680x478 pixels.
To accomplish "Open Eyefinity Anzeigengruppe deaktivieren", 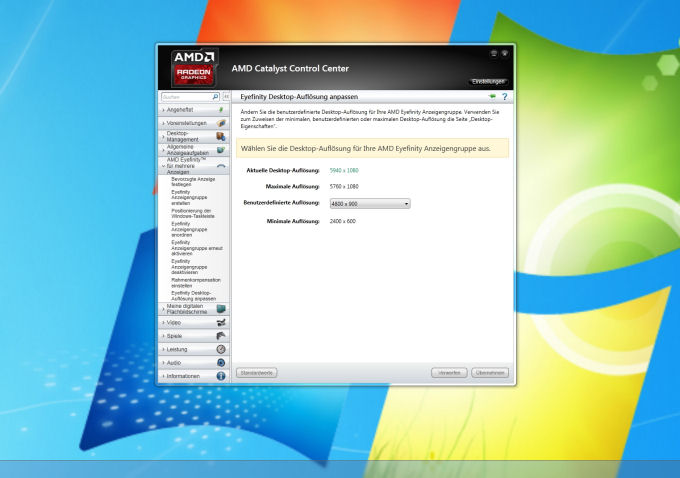I will tap(189, 267).
